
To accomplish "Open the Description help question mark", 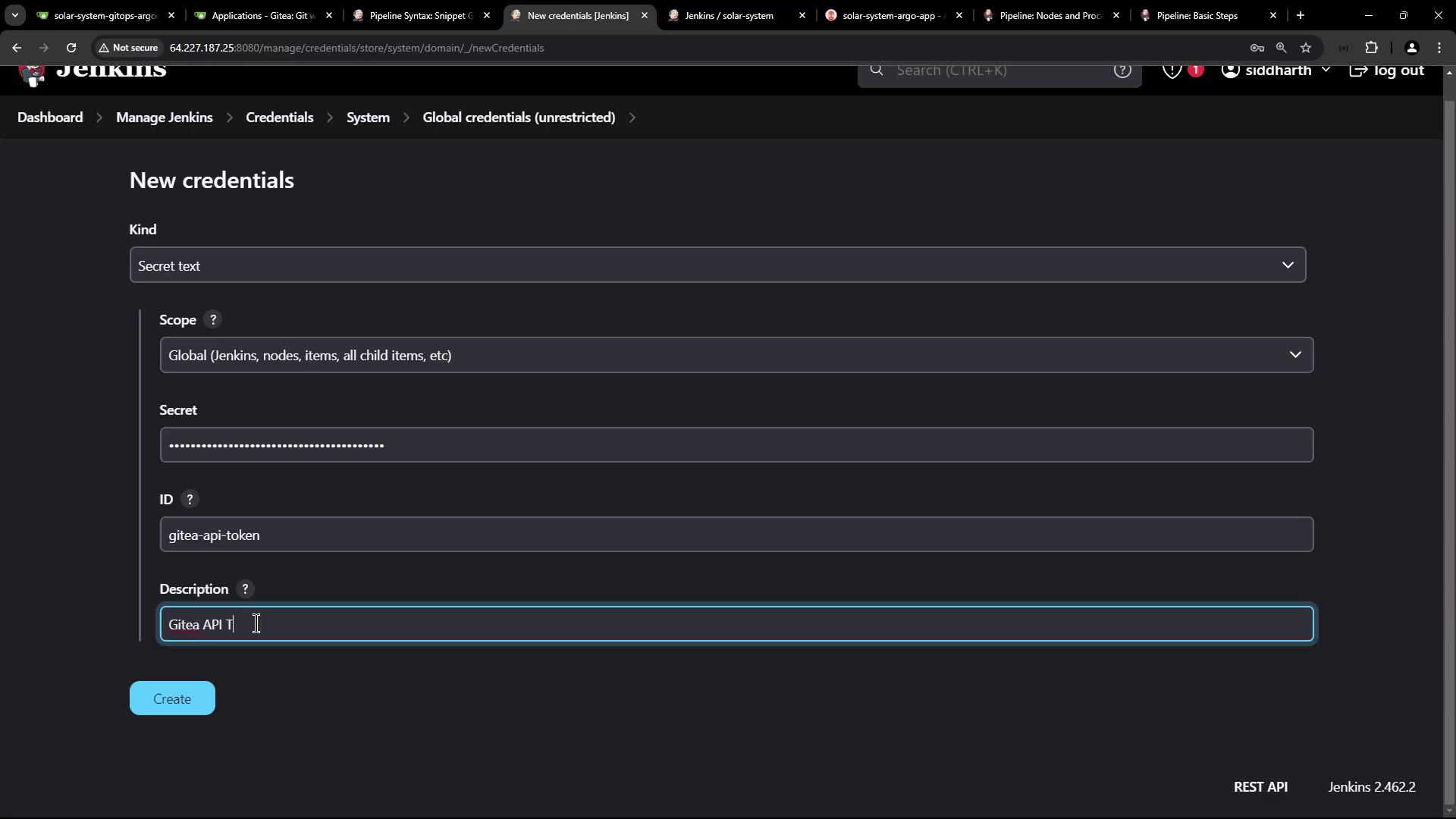I will pyautogui.click(x=244, y=589).
